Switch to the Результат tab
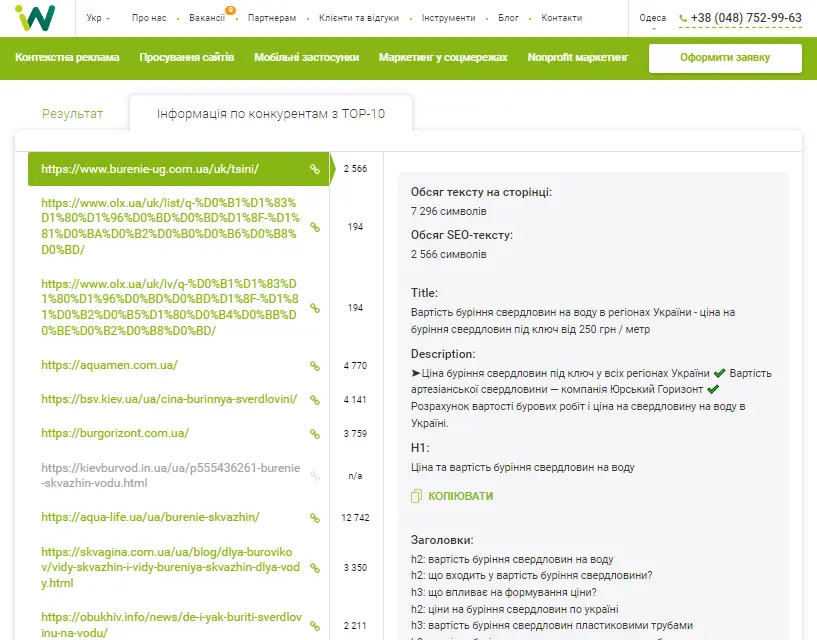The image size is (817, 640). pos(72,114)
